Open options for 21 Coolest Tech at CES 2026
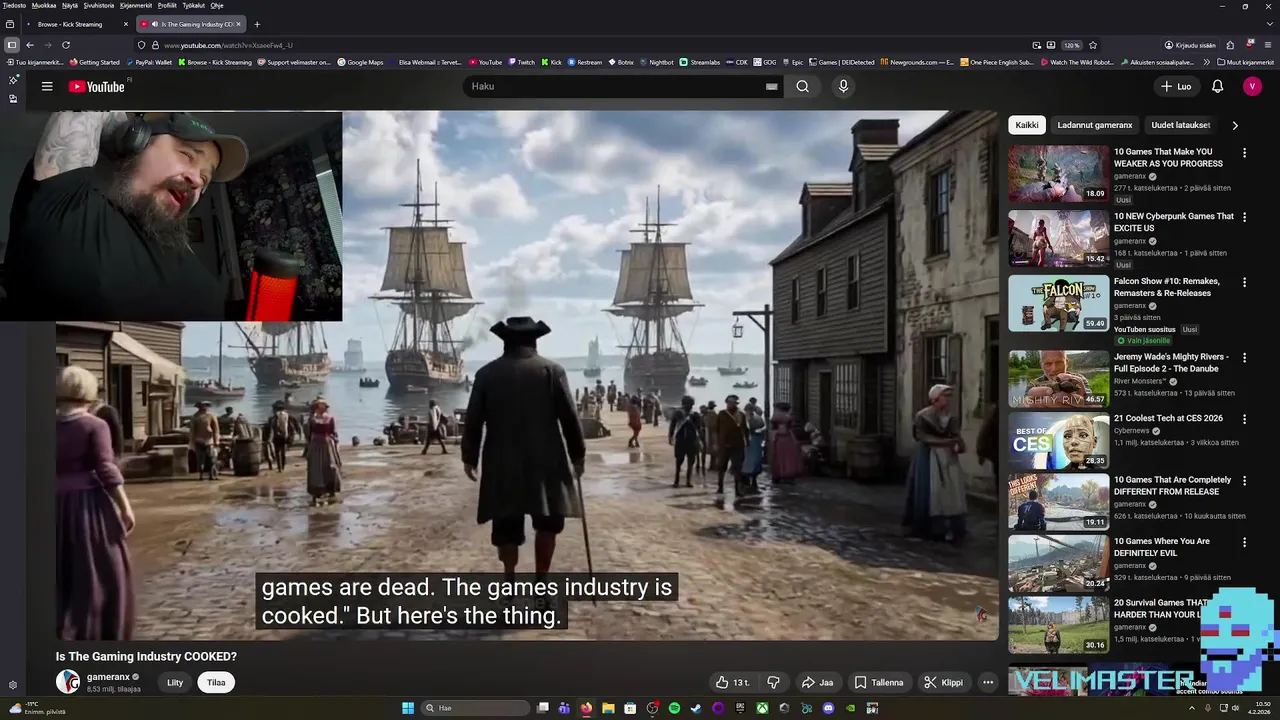This screenshot has height=720, width=1280. pos(1244,419)
